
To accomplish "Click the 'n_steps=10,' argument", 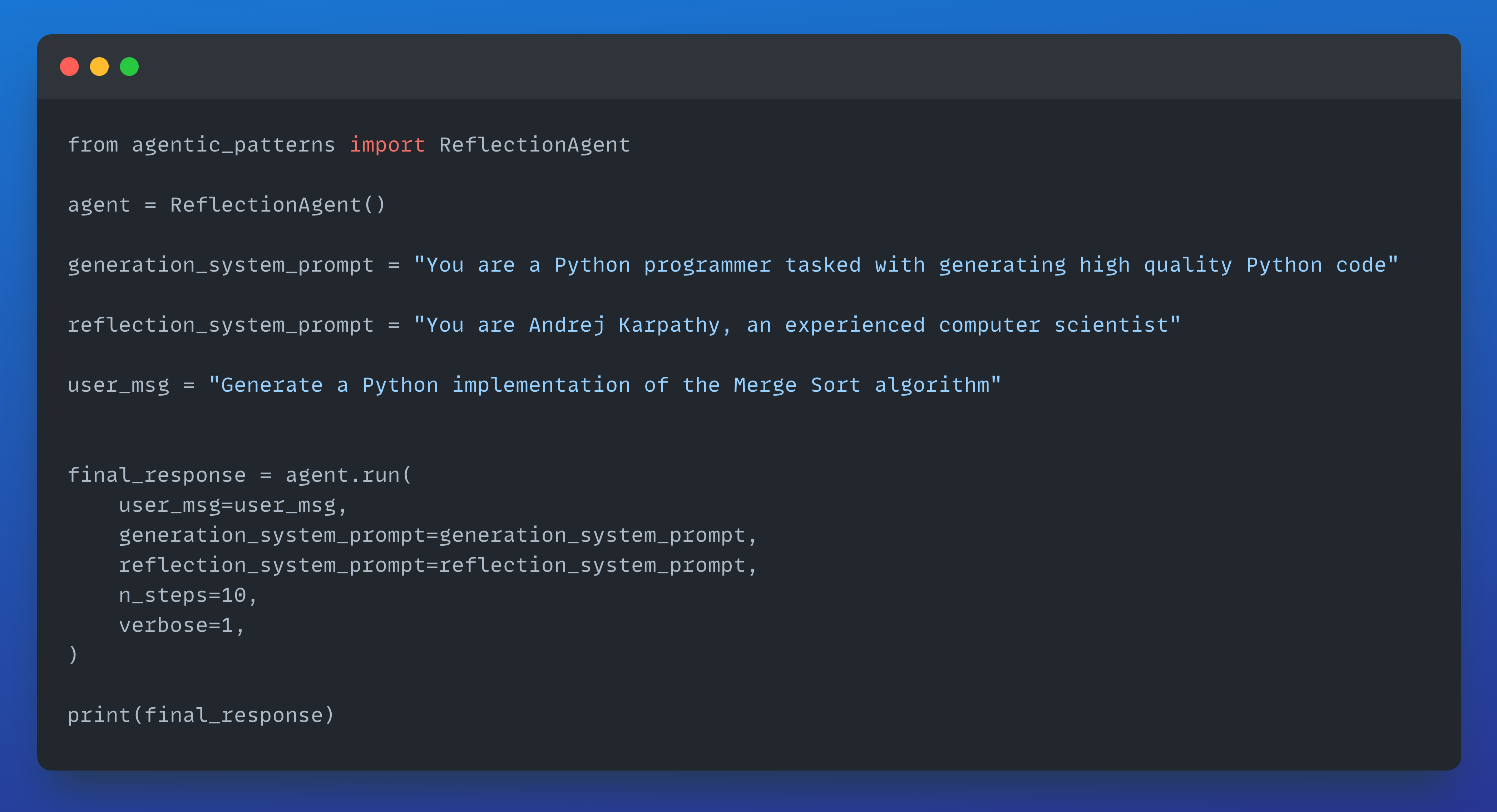I will pyautogui.click(x=188, y=595).
